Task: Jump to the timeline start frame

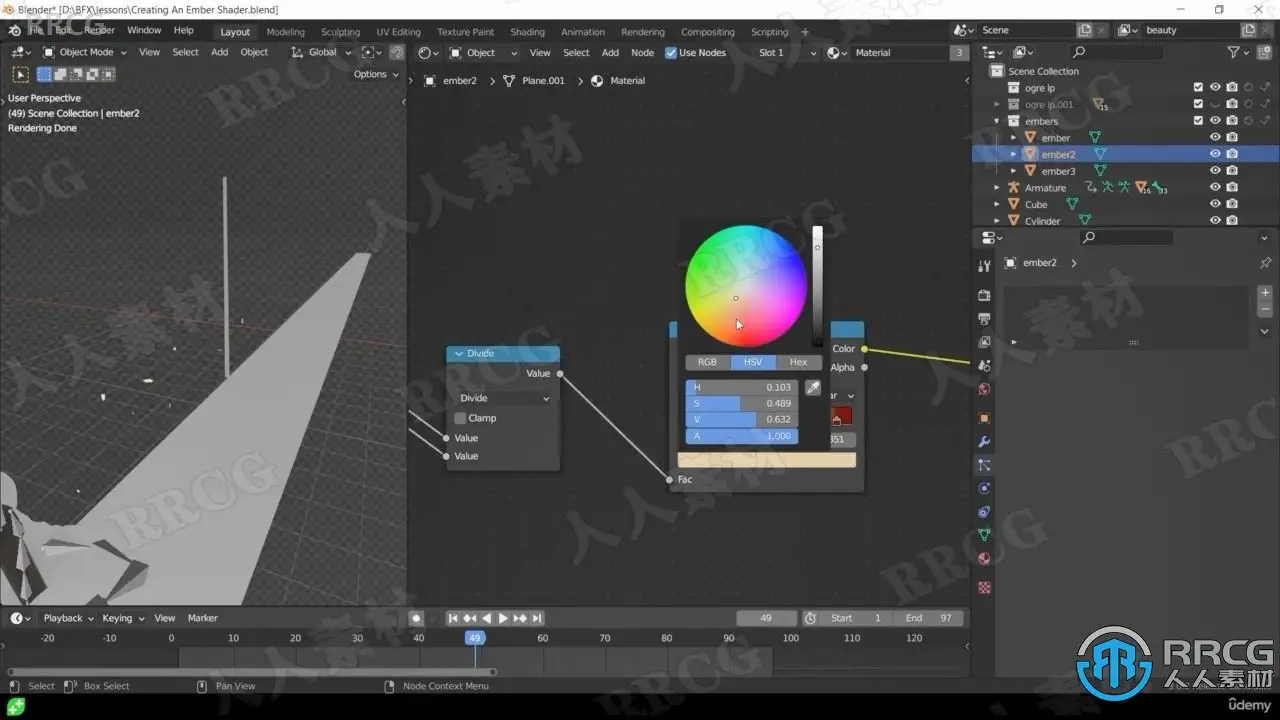Action: pyautogui.click(x=453, y=618)
